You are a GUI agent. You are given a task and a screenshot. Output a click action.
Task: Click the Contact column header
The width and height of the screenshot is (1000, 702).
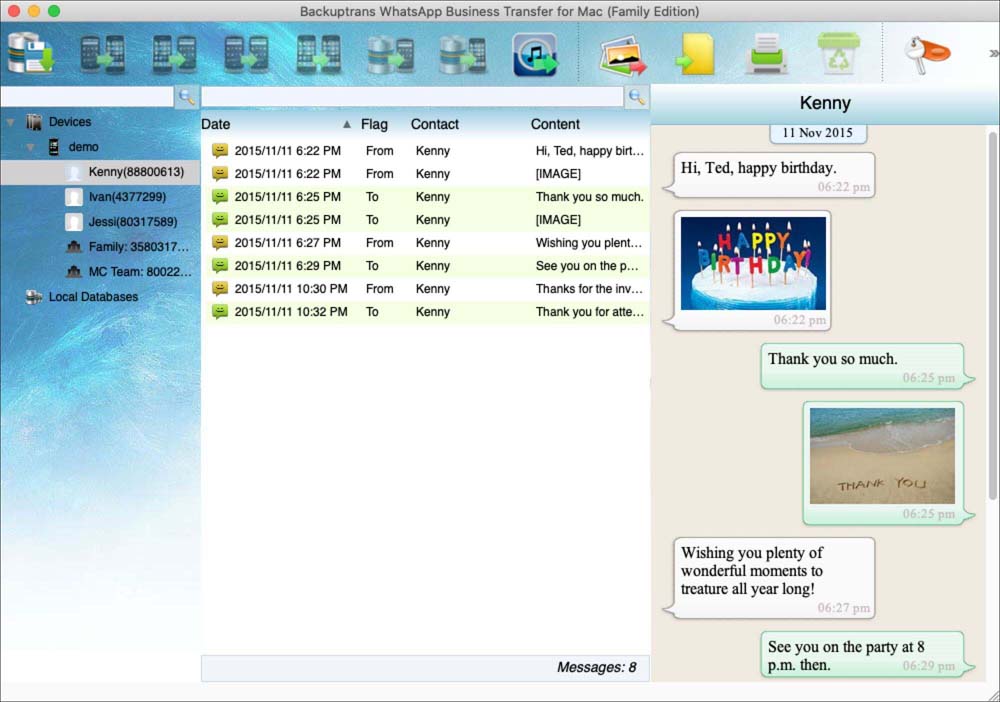click(434, 124)
